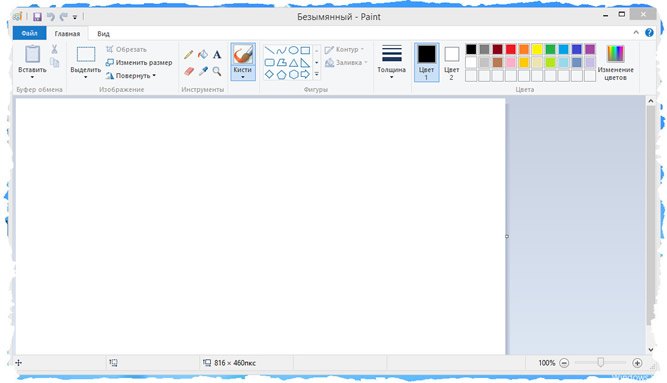Image resolution: width=667 pixels, height=383 pixels.
Task: Open the Файл menu tab
Action: [x=29, y=33]
